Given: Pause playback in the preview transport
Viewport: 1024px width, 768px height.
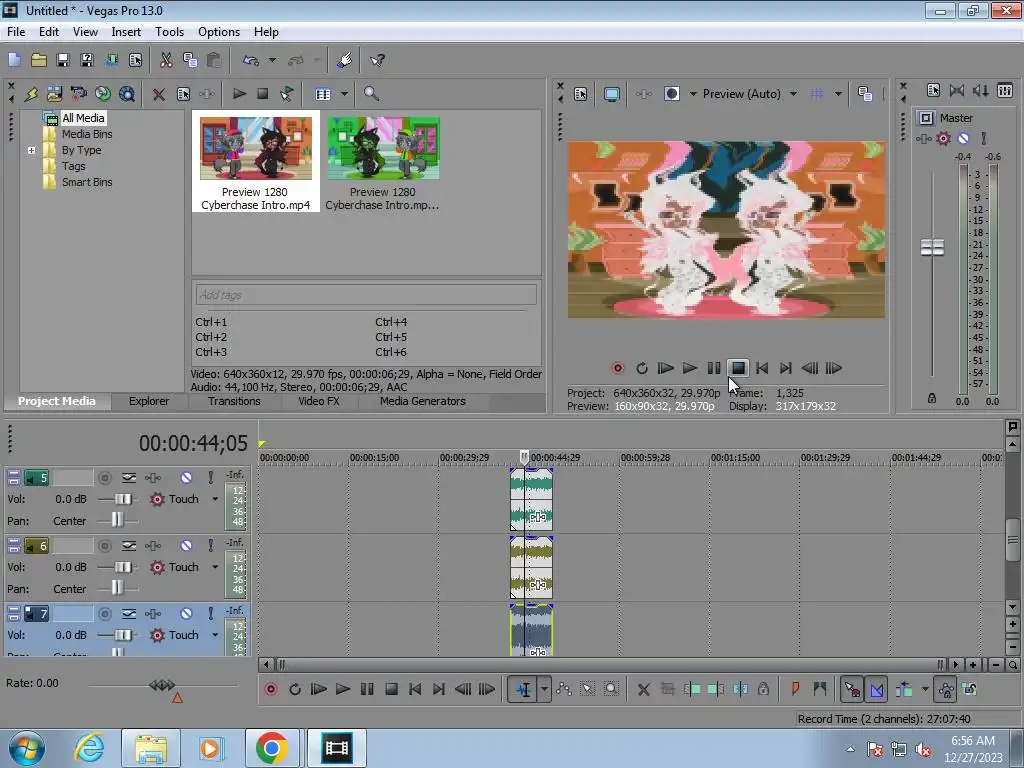Looking at the screenshot, I should tap(714, 368).
